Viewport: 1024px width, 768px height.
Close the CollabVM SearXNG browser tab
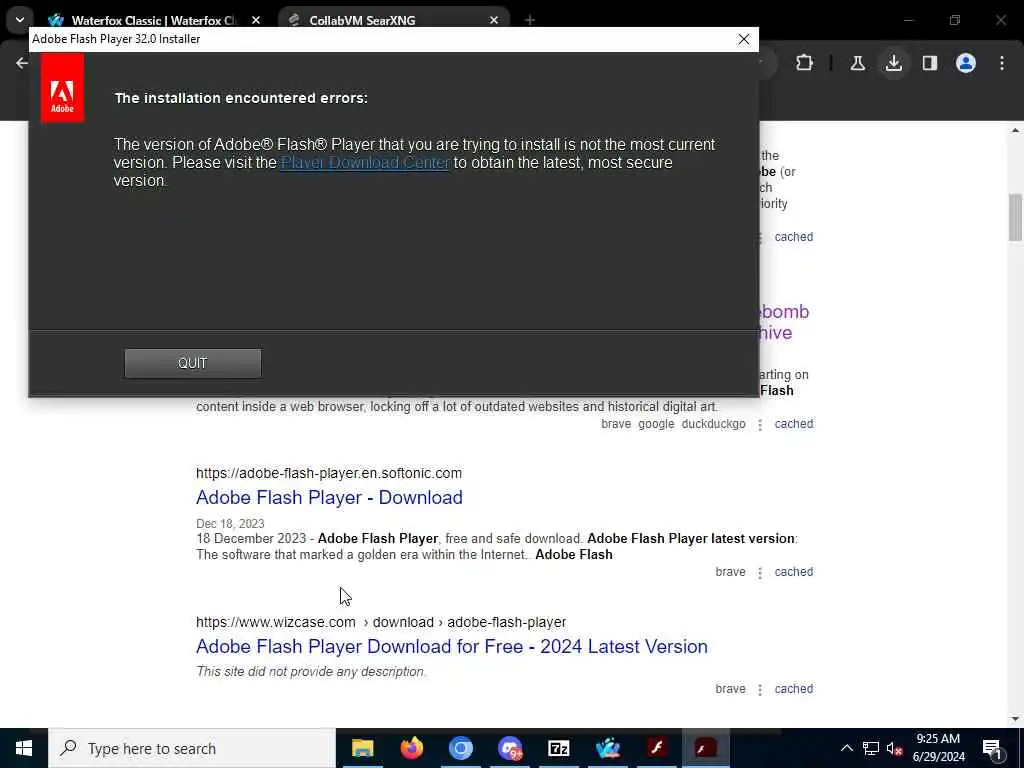point(494,20)
